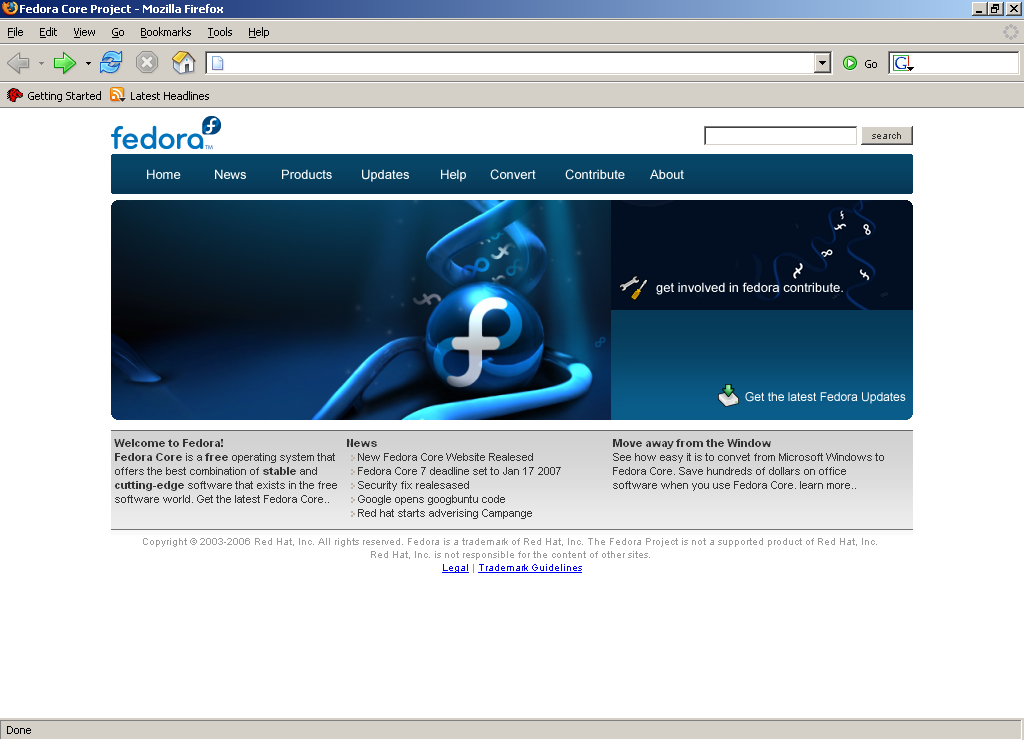Open 'Security fix realesased' news item

coord(413,485)
